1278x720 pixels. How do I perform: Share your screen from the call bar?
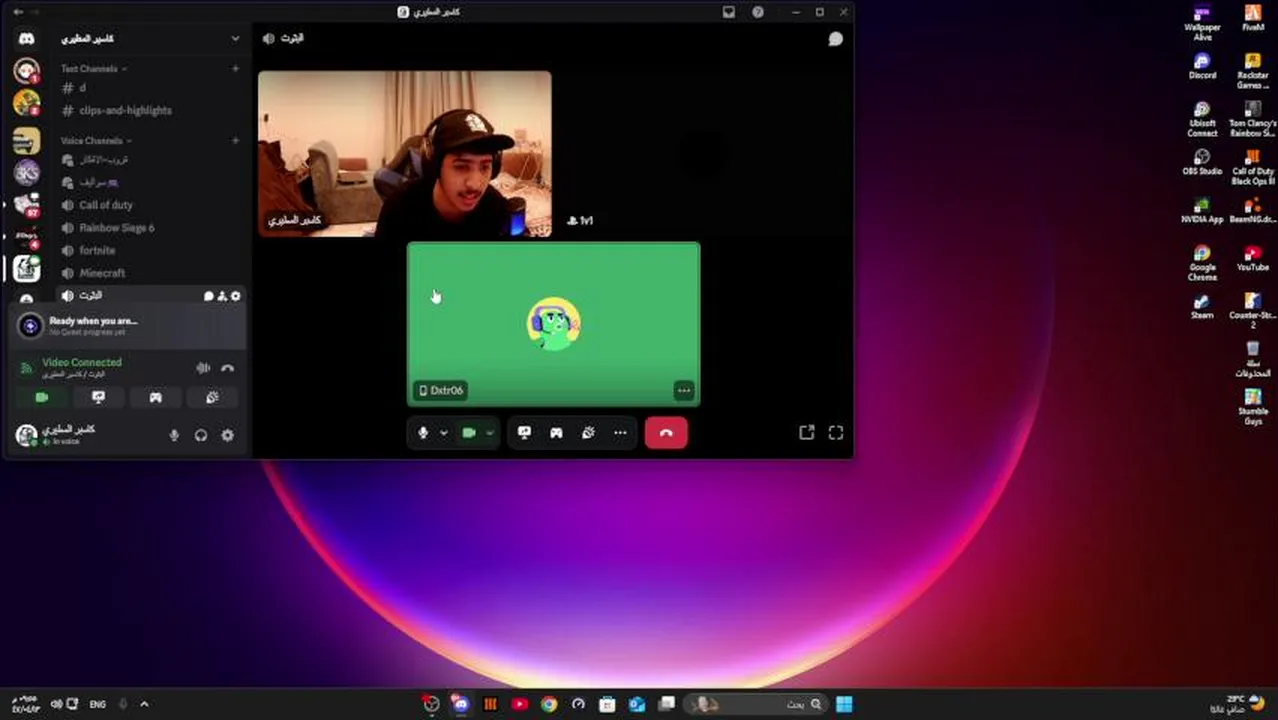coord(524,433)
